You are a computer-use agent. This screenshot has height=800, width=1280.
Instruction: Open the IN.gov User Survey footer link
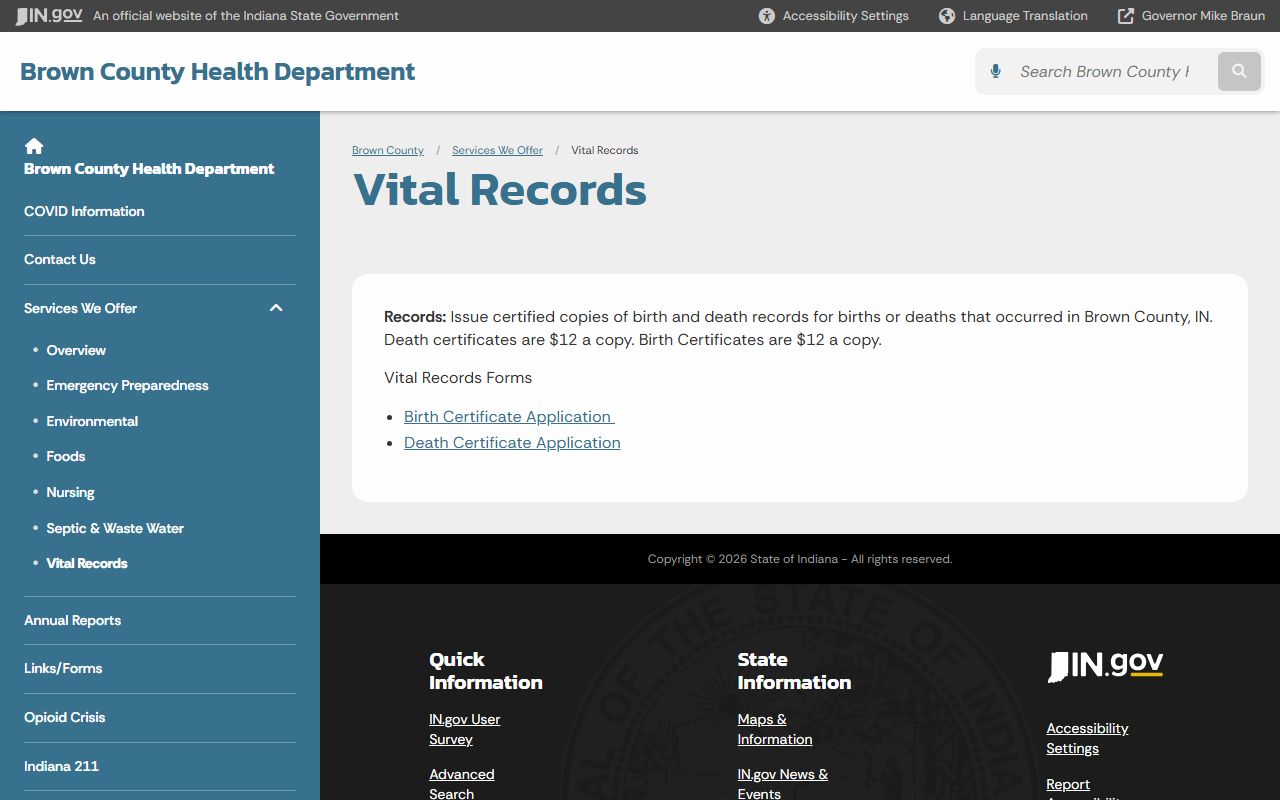[464, 729]
